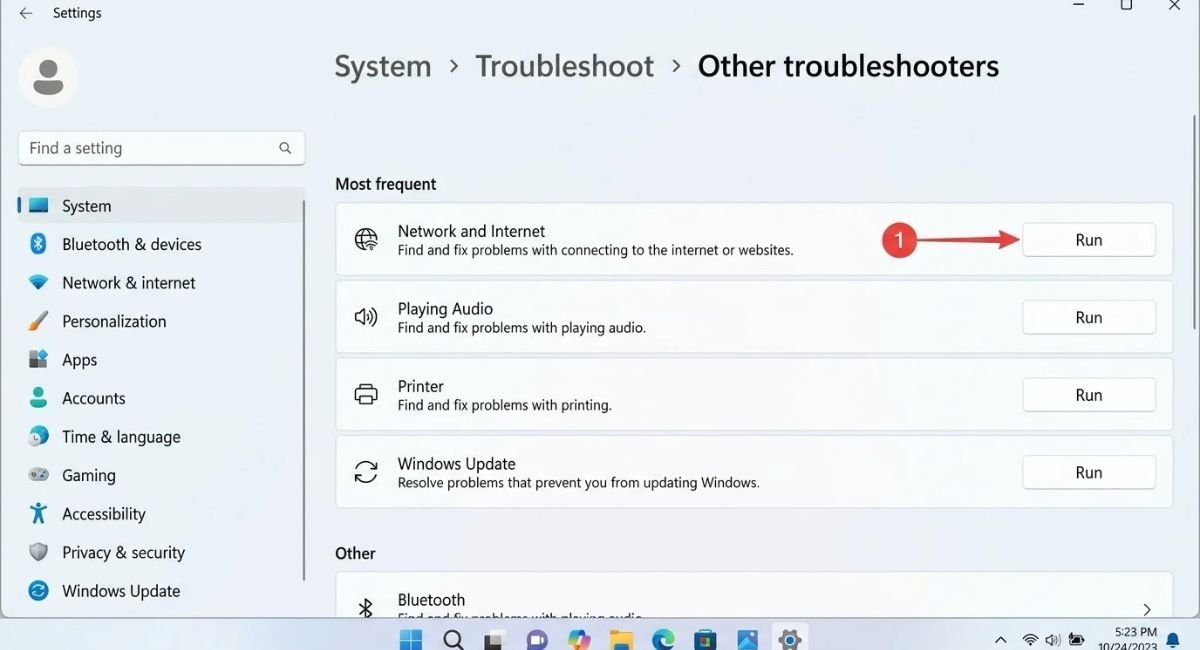Viewport: 1200px width, 650px height.
Task: Click the Most frequent section heading
Action: (x=386, y=184)
